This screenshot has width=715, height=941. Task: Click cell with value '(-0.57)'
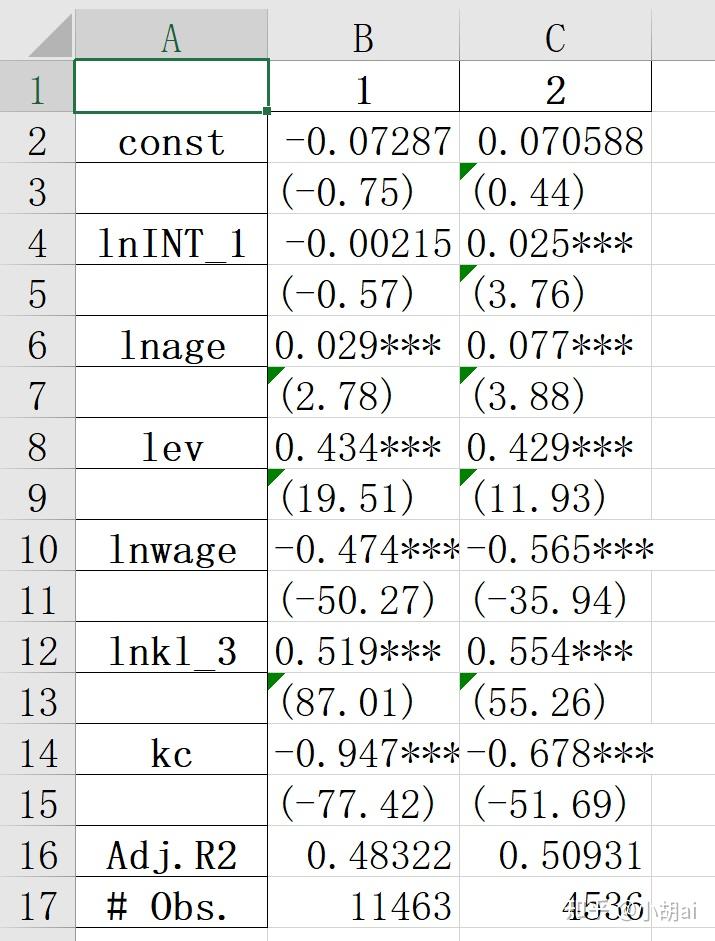click(x=364, y=290)
